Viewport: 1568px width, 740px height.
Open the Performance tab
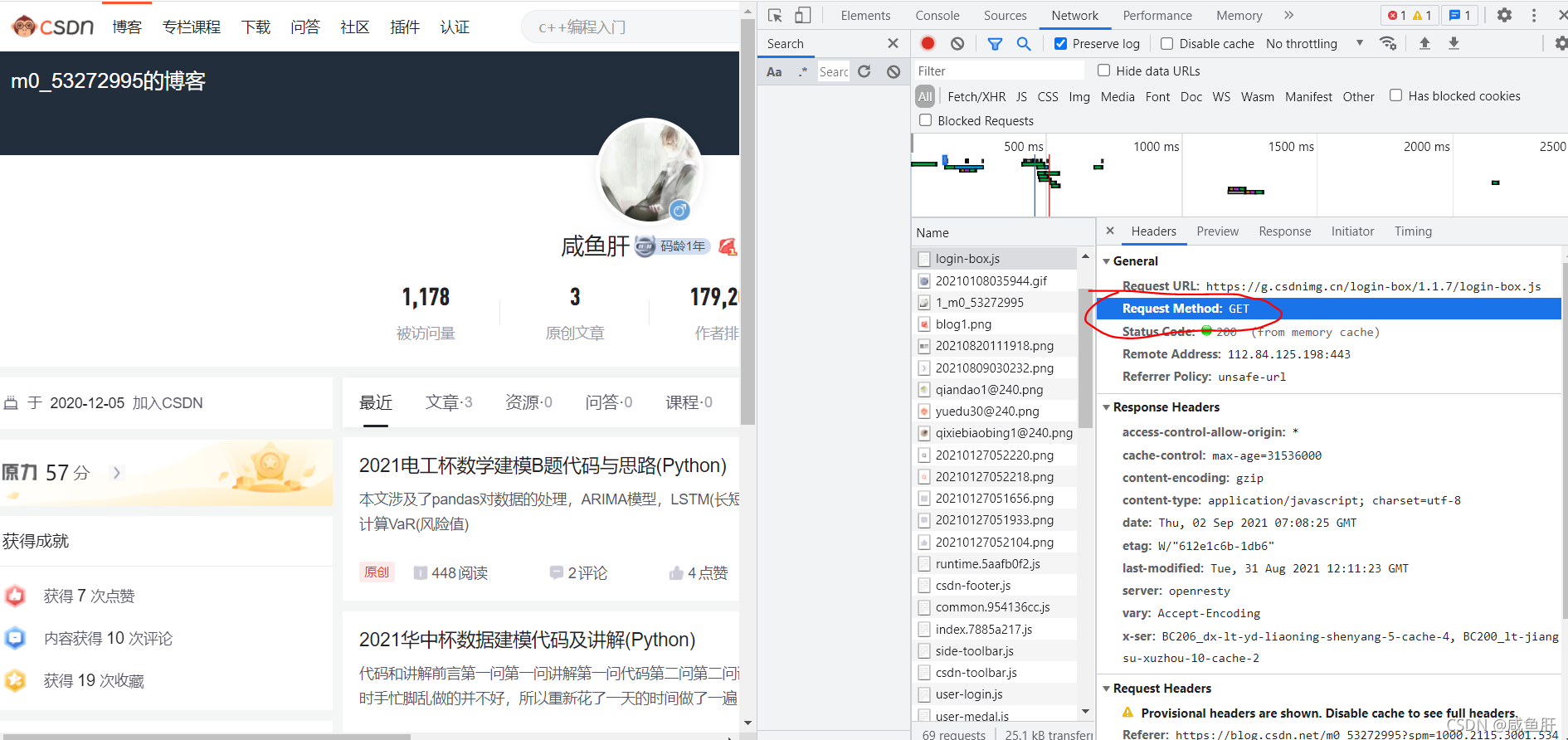1157,15
